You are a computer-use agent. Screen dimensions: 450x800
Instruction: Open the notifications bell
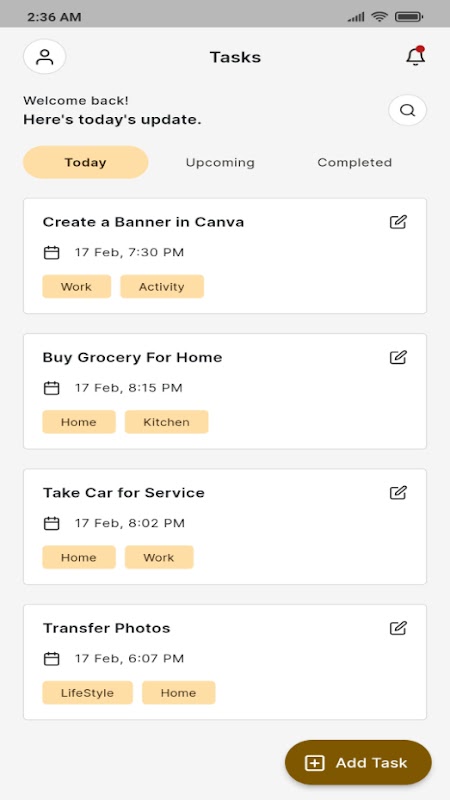point(415,56)
